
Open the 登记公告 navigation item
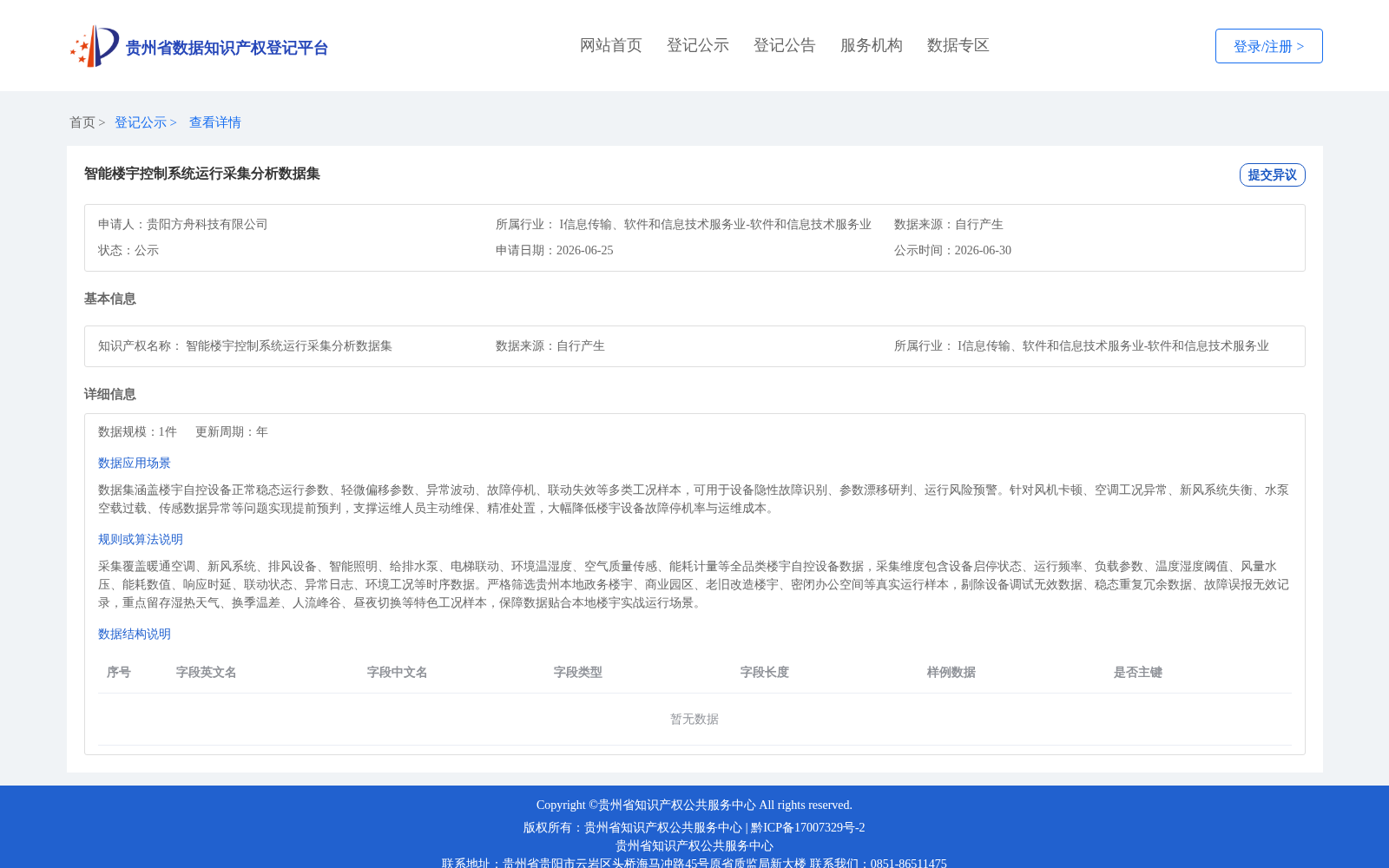(785, 45)
